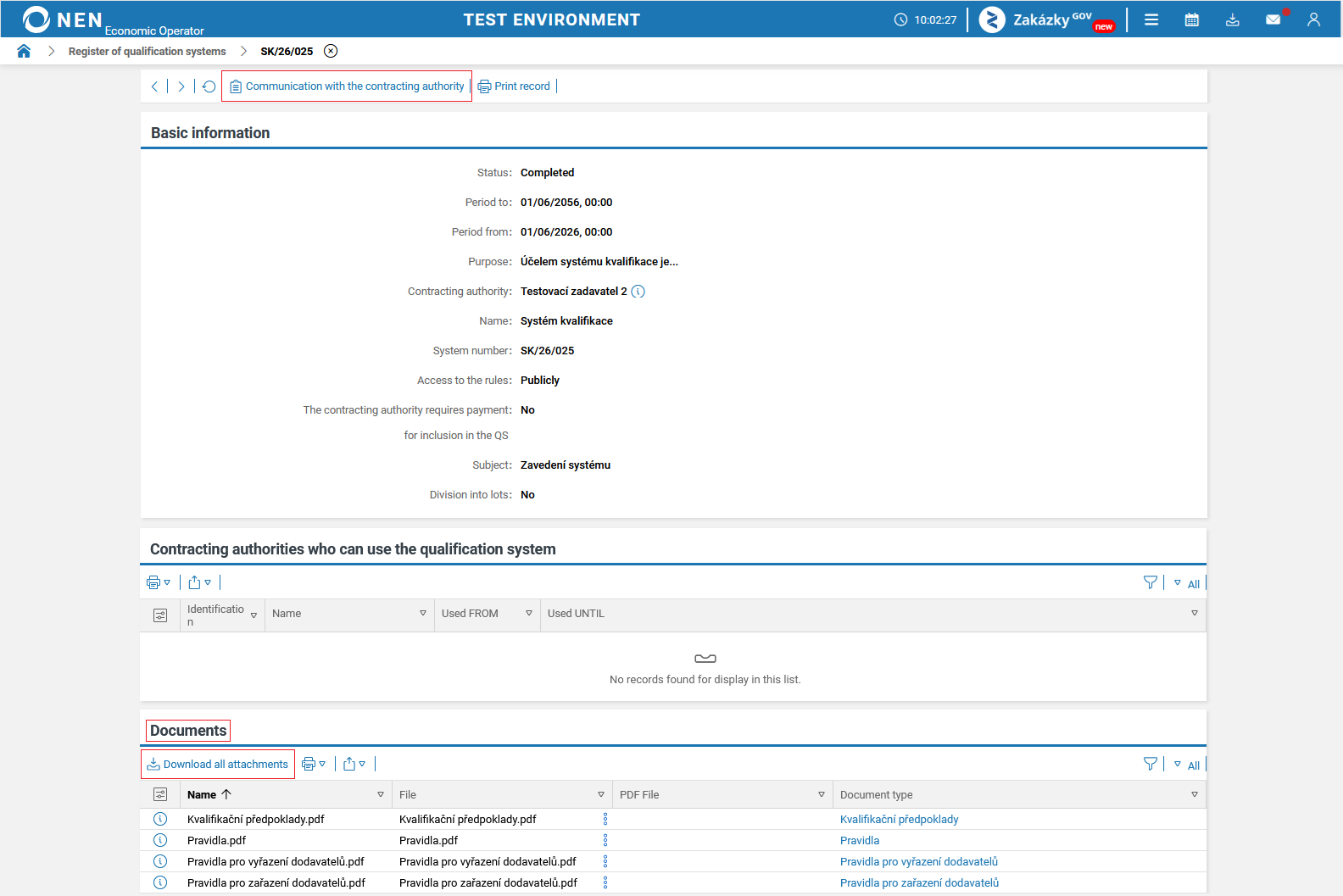Open Communication with the contracting authority
The image size is (1343, 896).
pyautogui.click(x=347, y=86)
